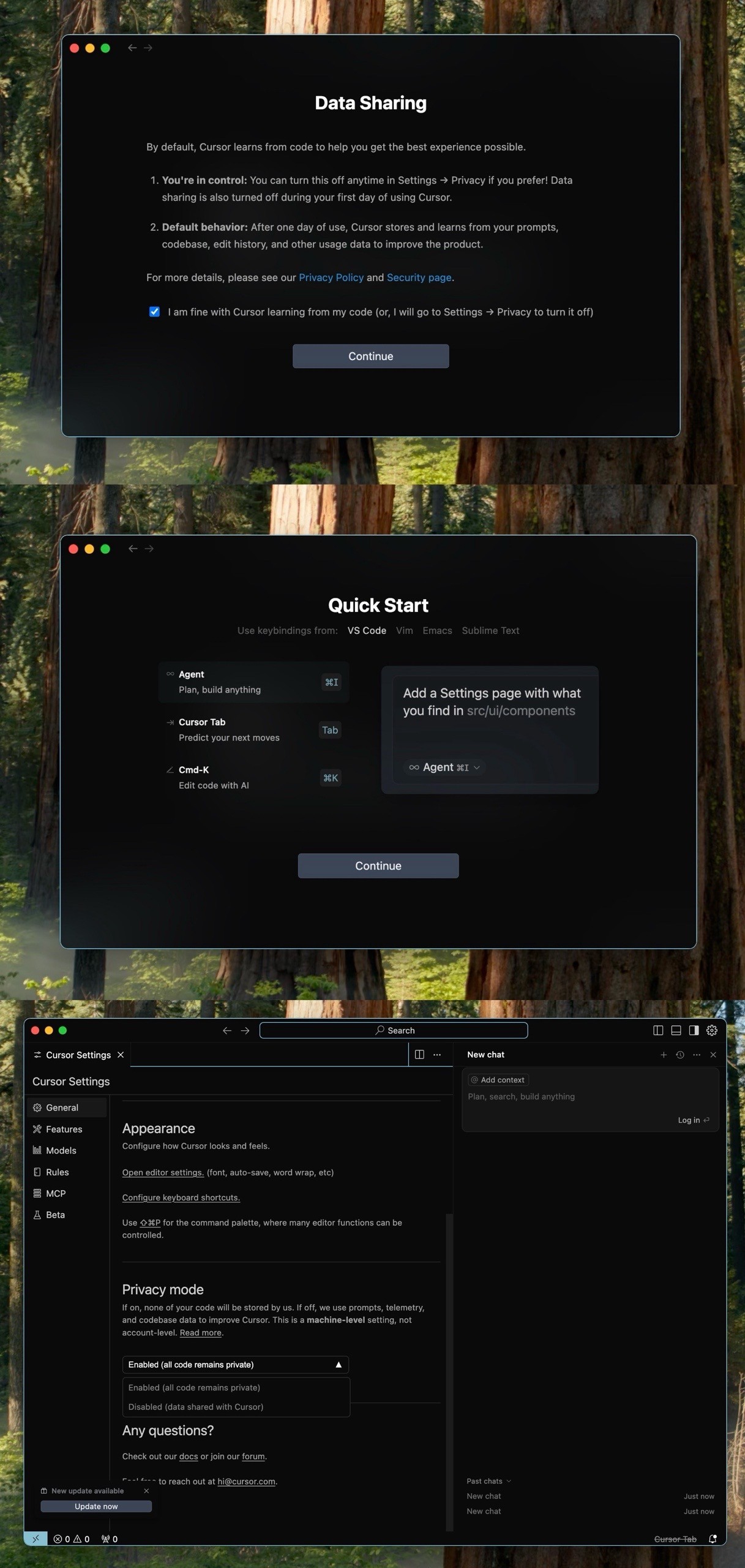
Task: Click Cursor Tab in the status bar
Action: click(675, 1539)
